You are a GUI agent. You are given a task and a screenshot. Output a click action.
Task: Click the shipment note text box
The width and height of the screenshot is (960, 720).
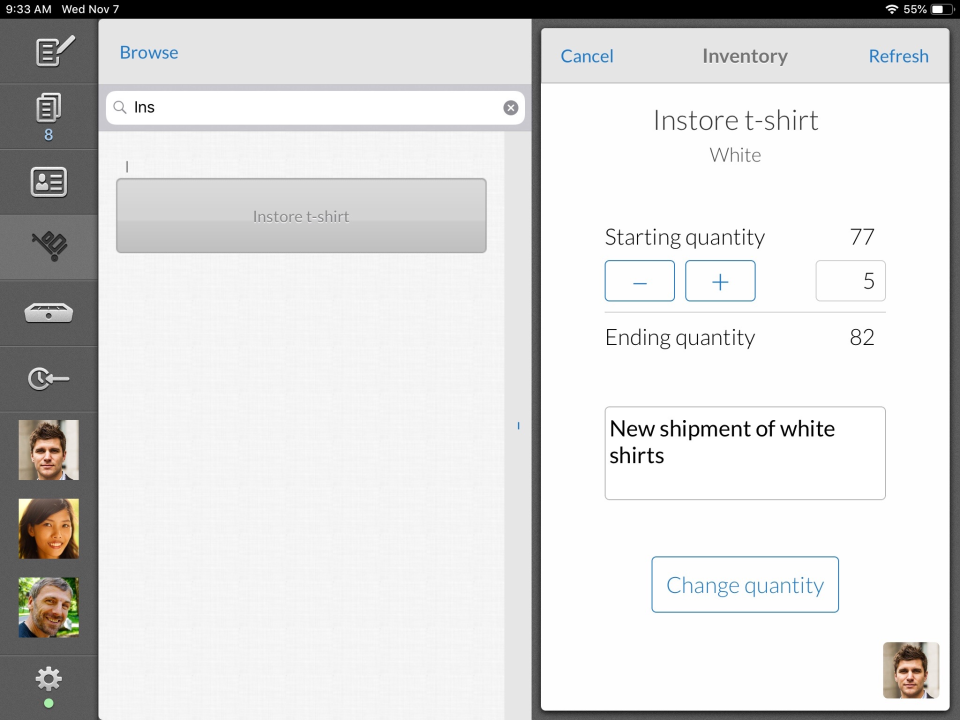(745, 453)
